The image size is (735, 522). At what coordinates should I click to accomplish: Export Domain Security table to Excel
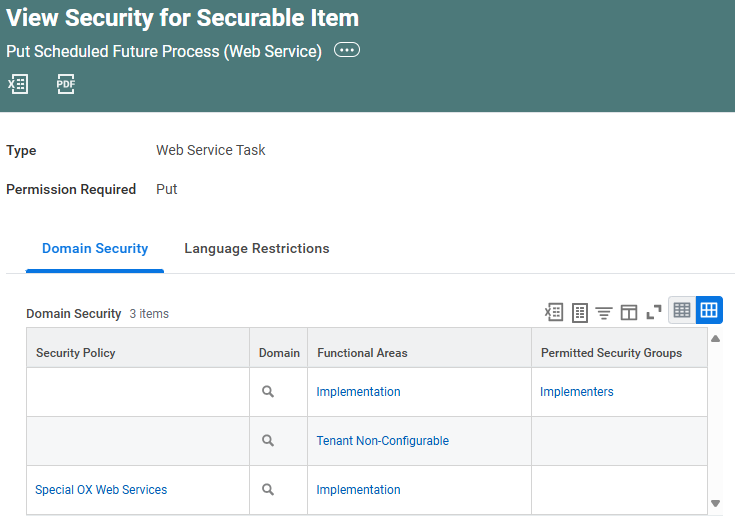pyautogui.click(x=553, y=312)
